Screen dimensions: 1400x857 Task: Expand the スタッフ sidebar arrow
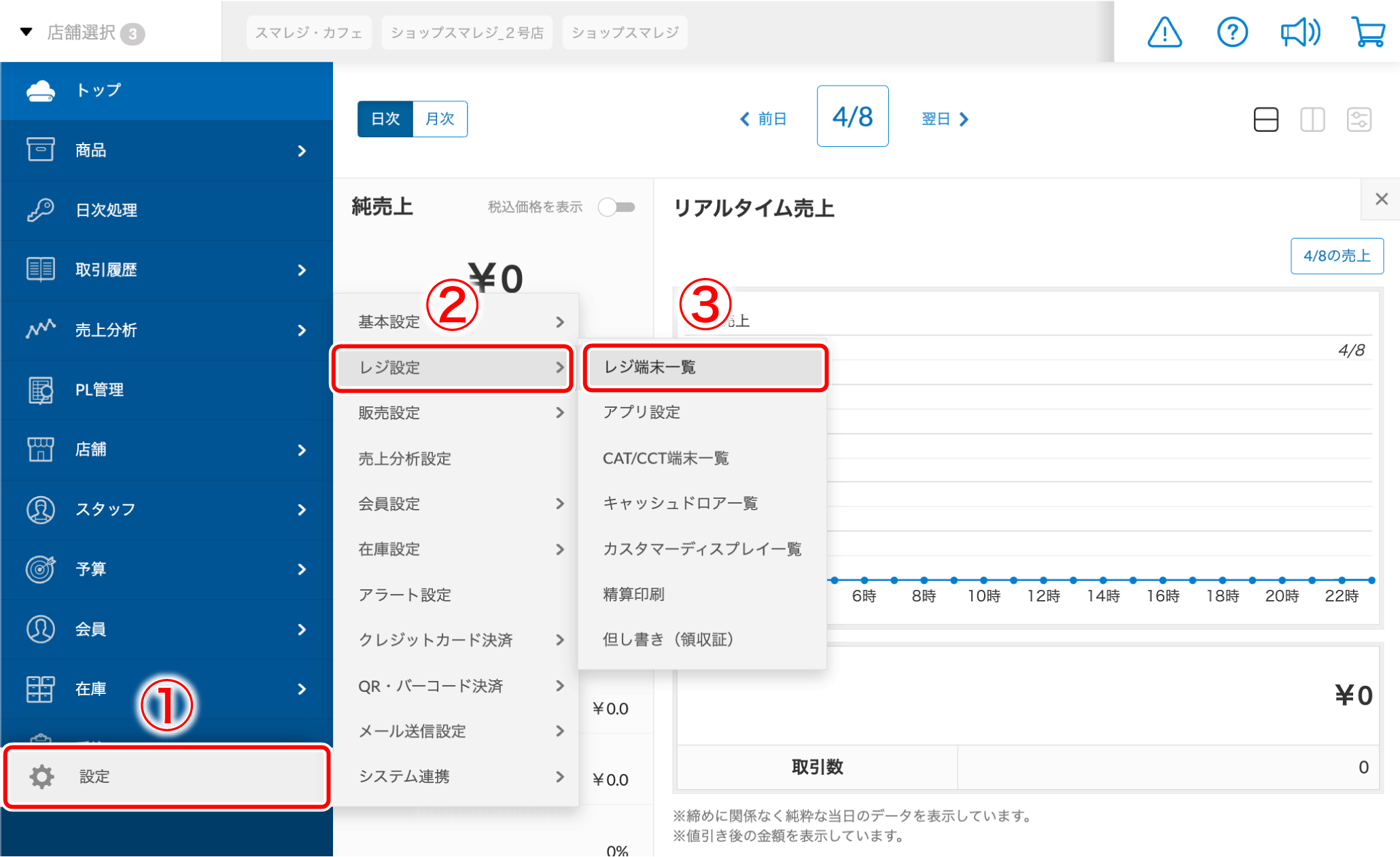tap(302, 510)
